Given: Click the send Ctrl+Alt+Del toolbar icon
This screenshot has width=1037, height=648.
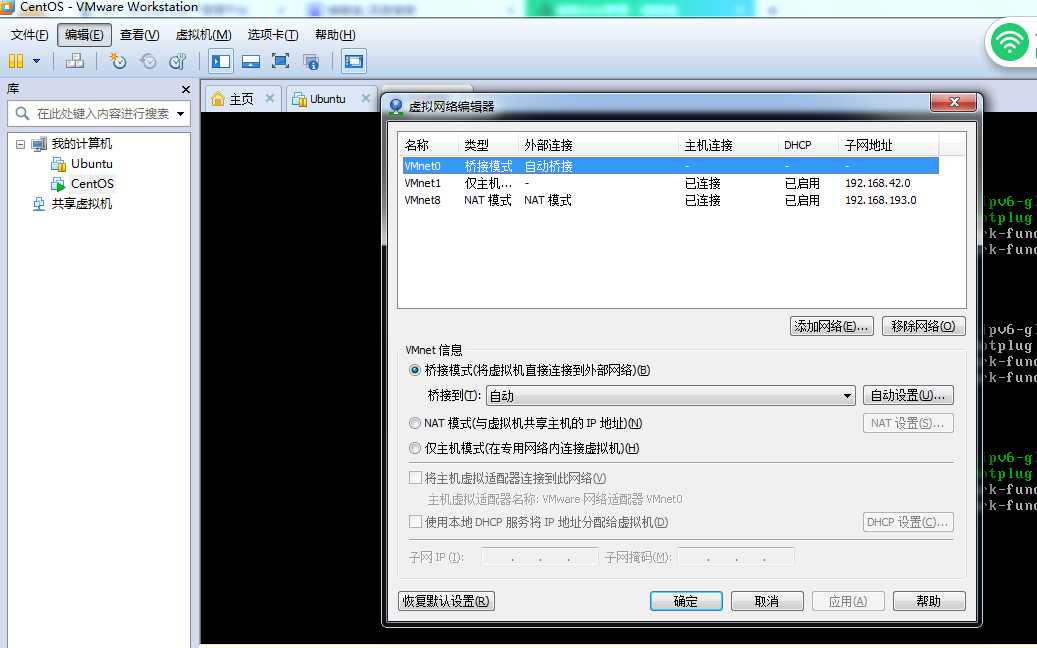Looking at the screenshot, I should (x=75, y=61).
